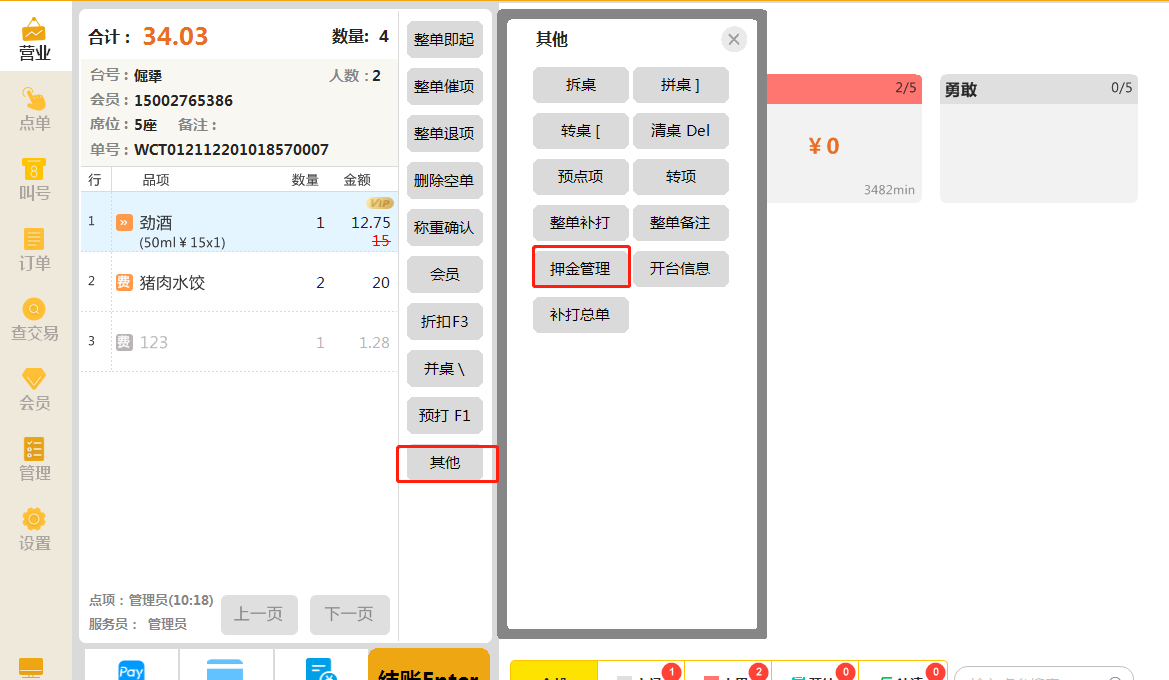Apply discount with 折扣F3 button
This screenshot has height=680, width=1169.
(x=445, y=322)
